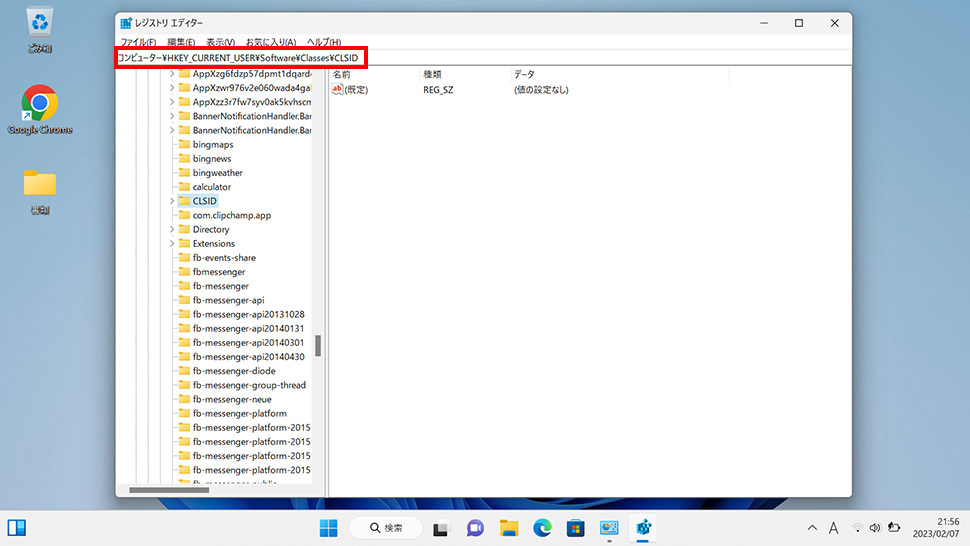Select the fb-messenger-api20140430 key
Image resolution: width=970 pixels, height=546 pixels.
249,357
